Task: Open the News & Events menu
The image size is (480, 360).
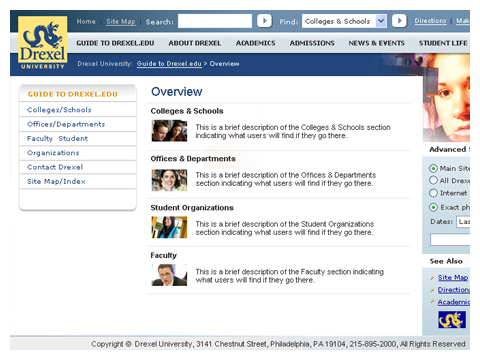Action: [377, 43]
